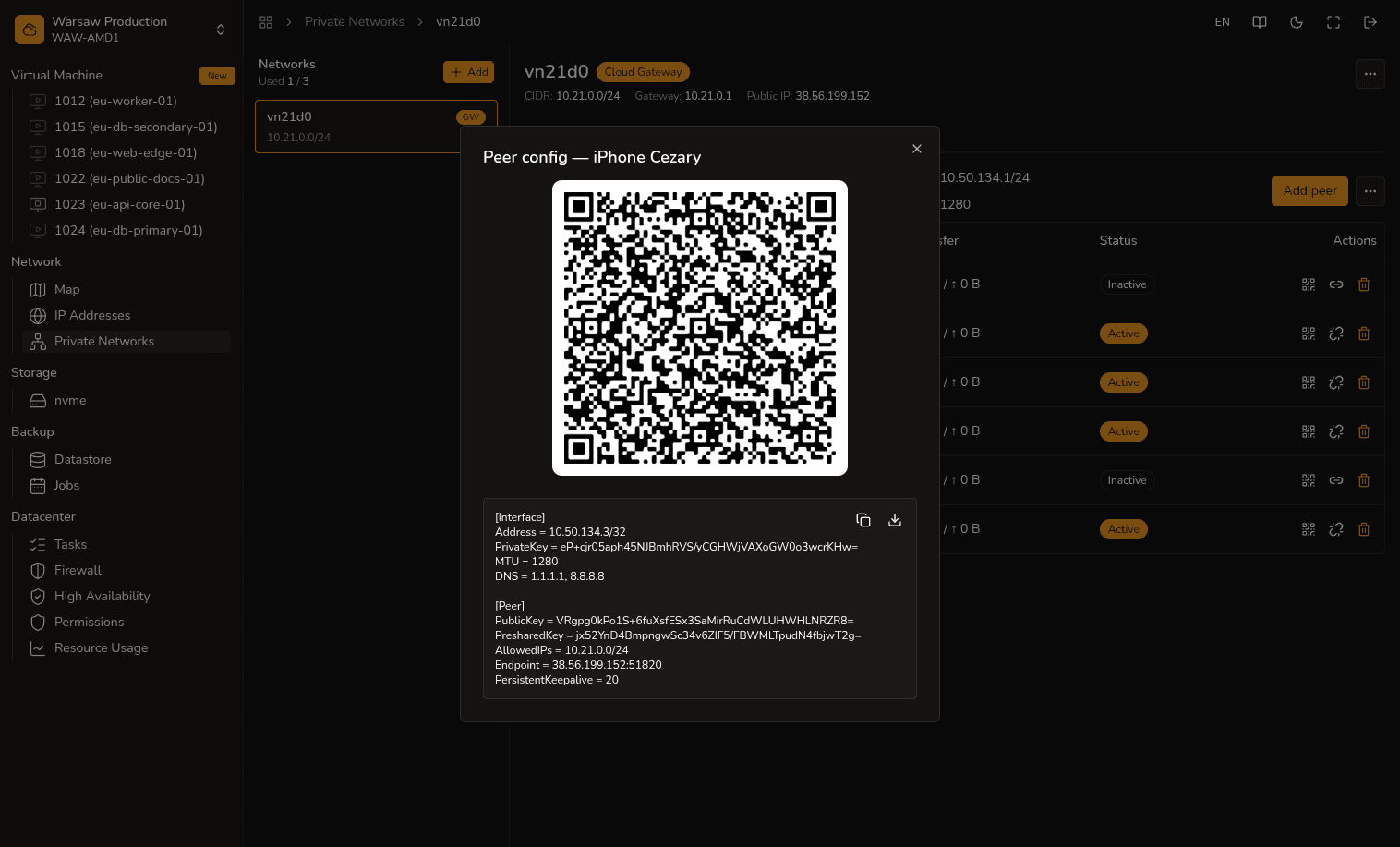Toggle fullscreen mode icon in header
The image size is (1400, 847).
point(1334,22)
